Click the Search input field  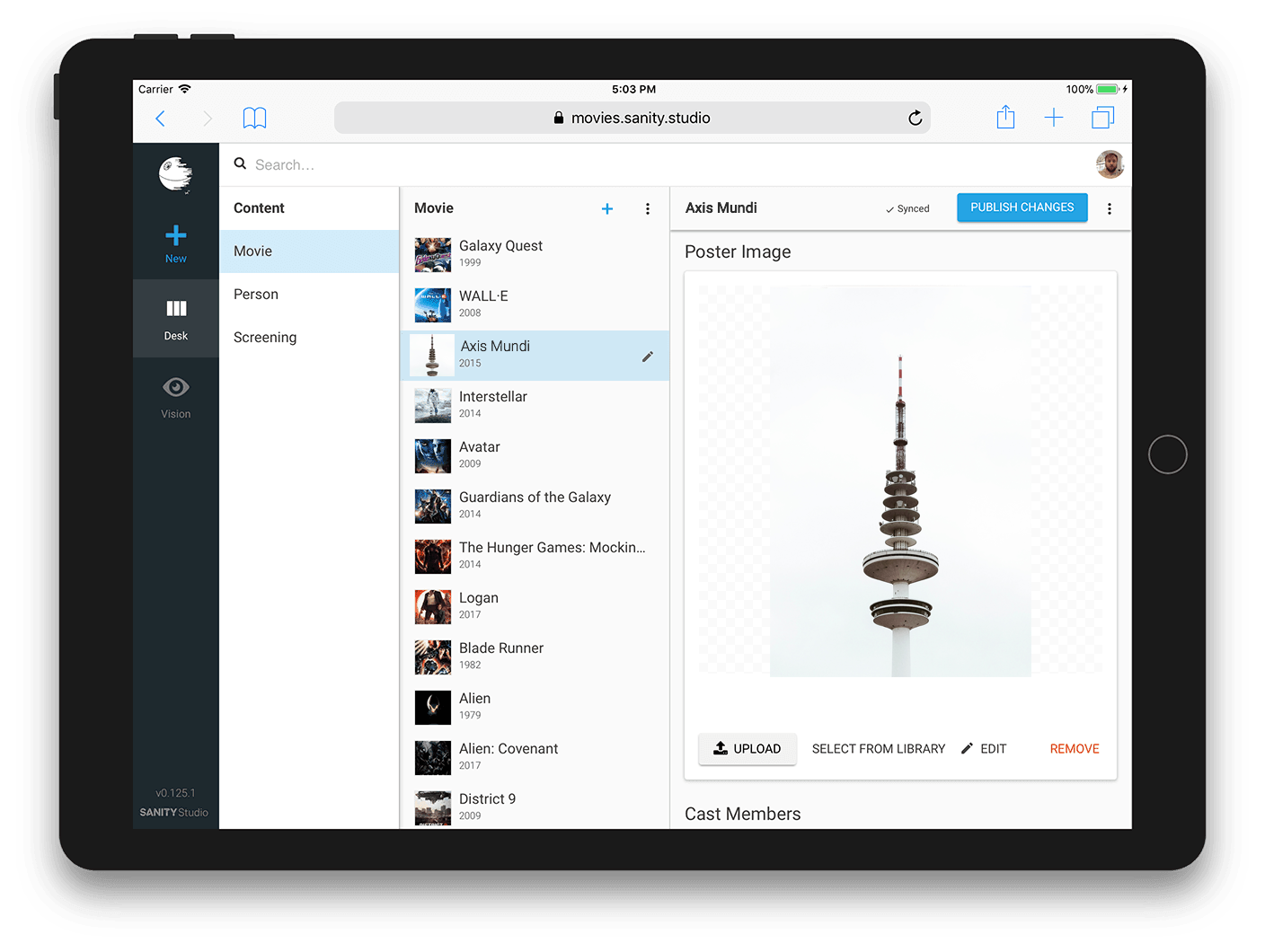[x=539, y=164]
